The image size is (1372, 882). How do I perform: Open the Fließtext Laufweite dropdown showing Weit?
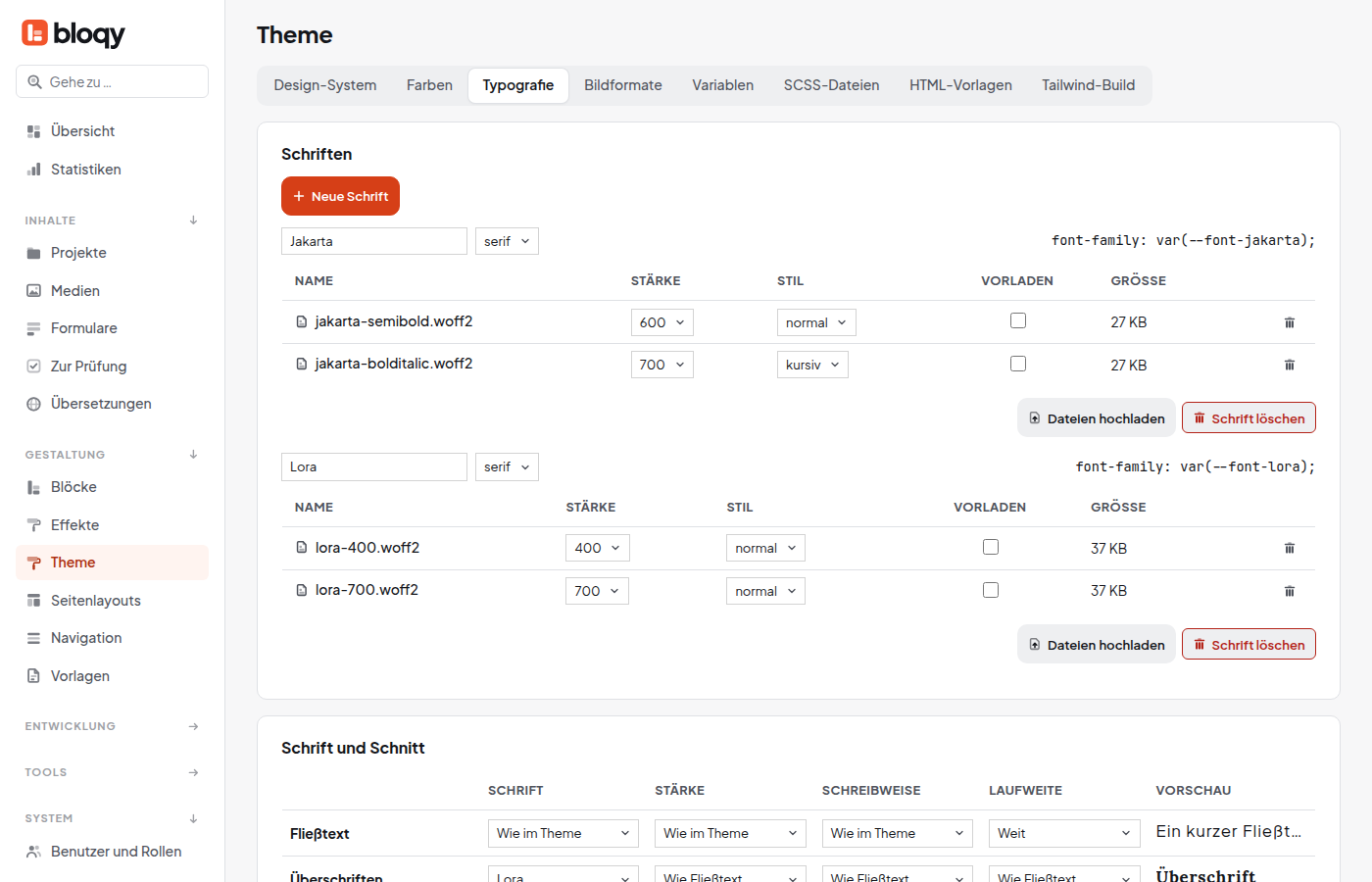pyautogui.click(x=1064, y=833)
